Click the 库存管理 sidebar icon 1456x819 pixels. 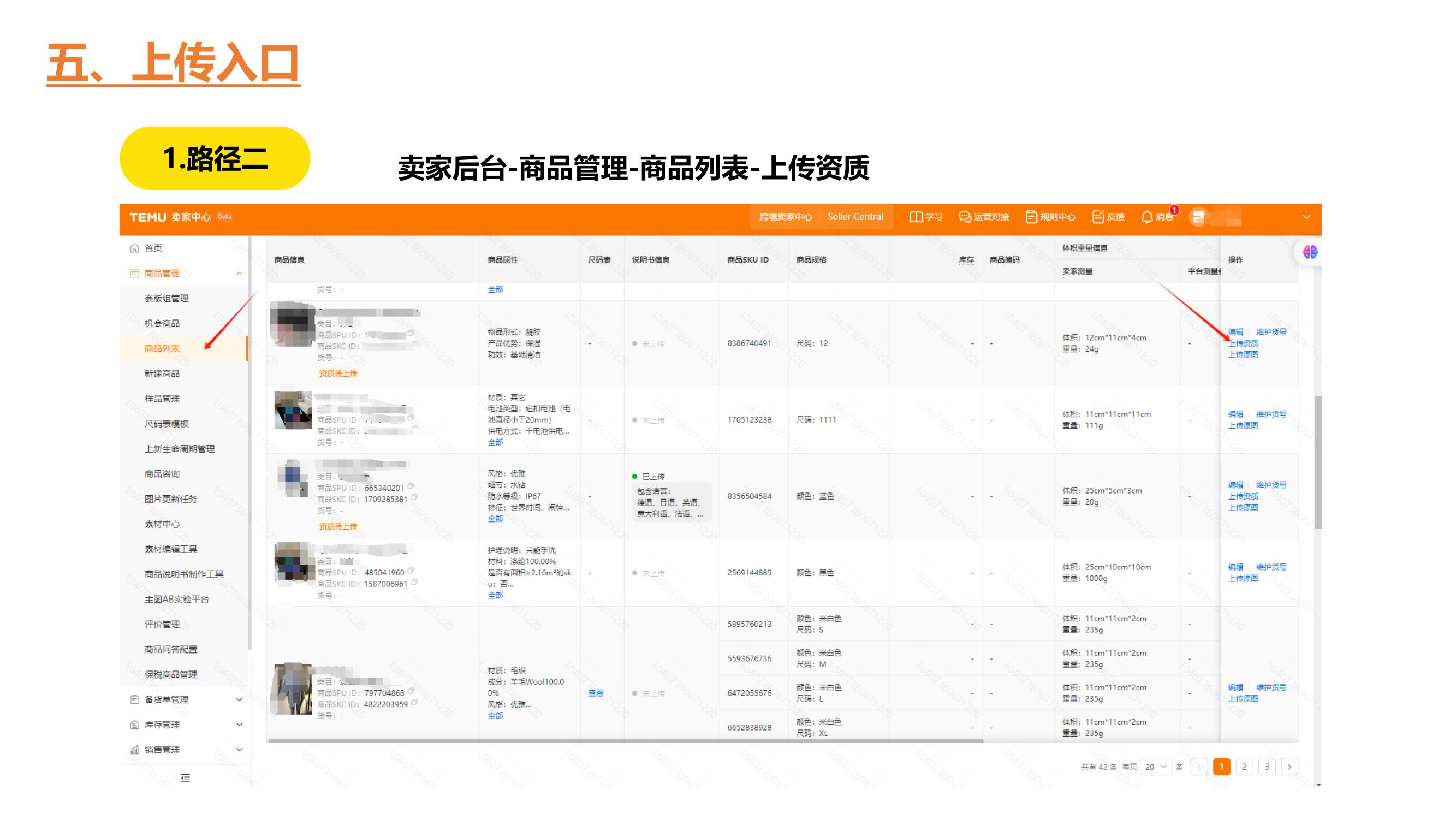coord(134,725)
